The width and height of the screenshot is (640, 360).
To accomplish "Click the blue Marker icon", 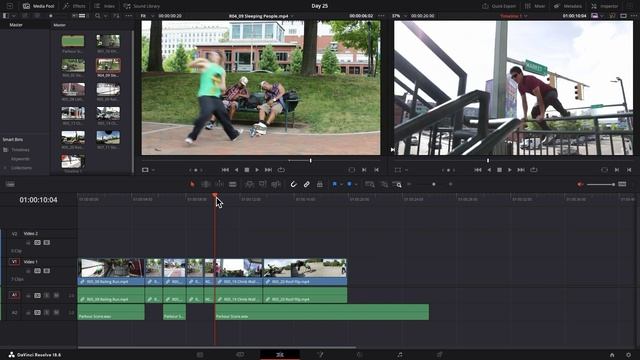I will (x=349, y=184).
